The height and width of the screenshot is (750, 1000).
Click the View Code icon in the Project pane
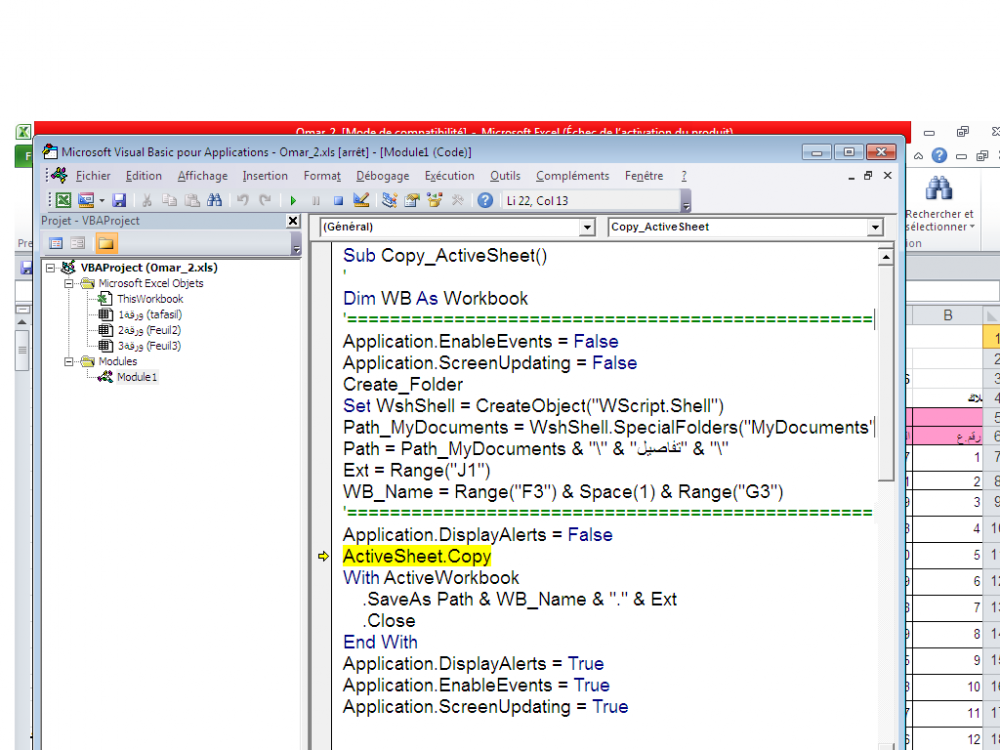tap(56, 243)
